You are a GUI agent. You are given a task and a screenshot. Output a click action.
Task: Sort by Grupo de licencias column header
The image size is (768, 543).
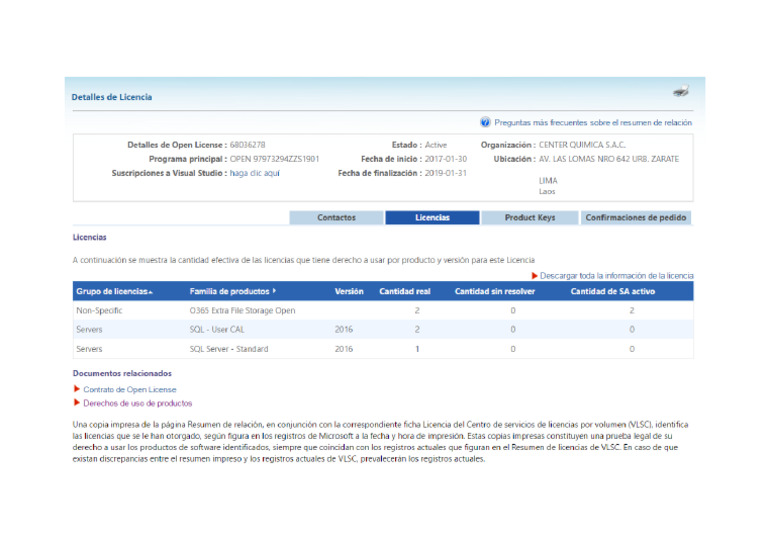[114, 291]
